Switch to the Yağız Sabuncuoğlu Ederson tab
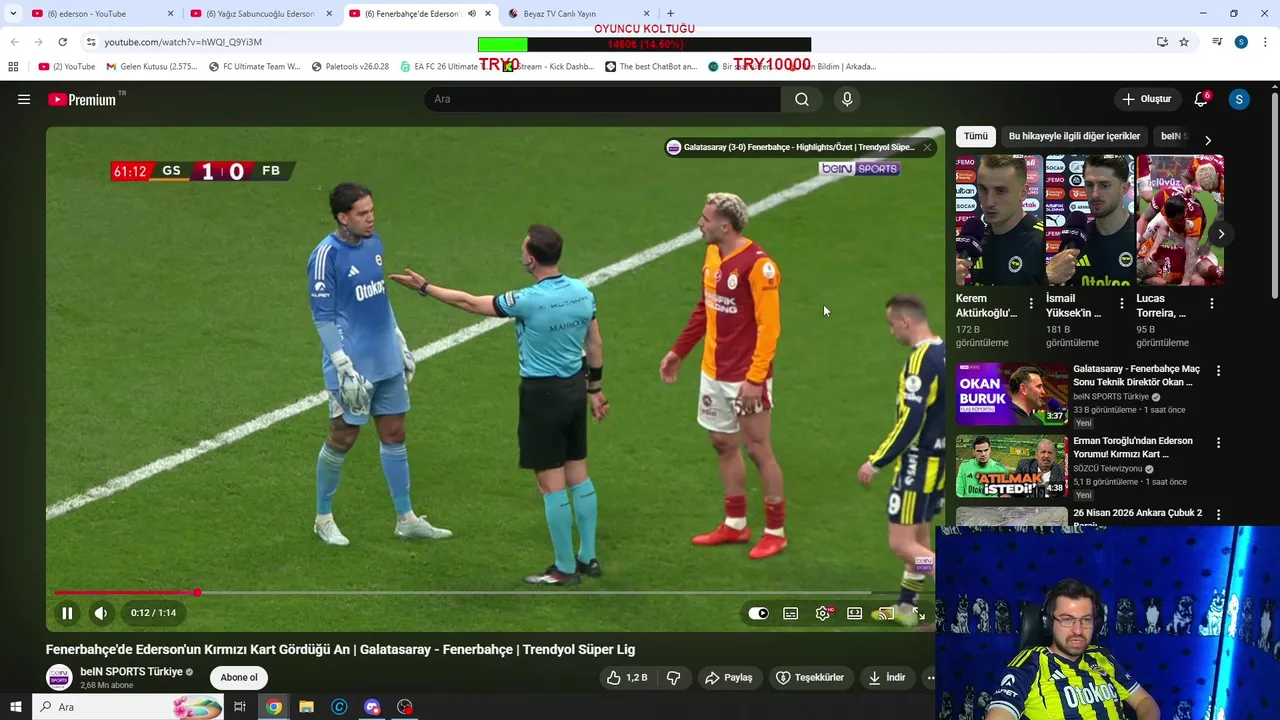Image resolution: width=1280 pixels, height=720 pixels. click(x=260, y=14)
